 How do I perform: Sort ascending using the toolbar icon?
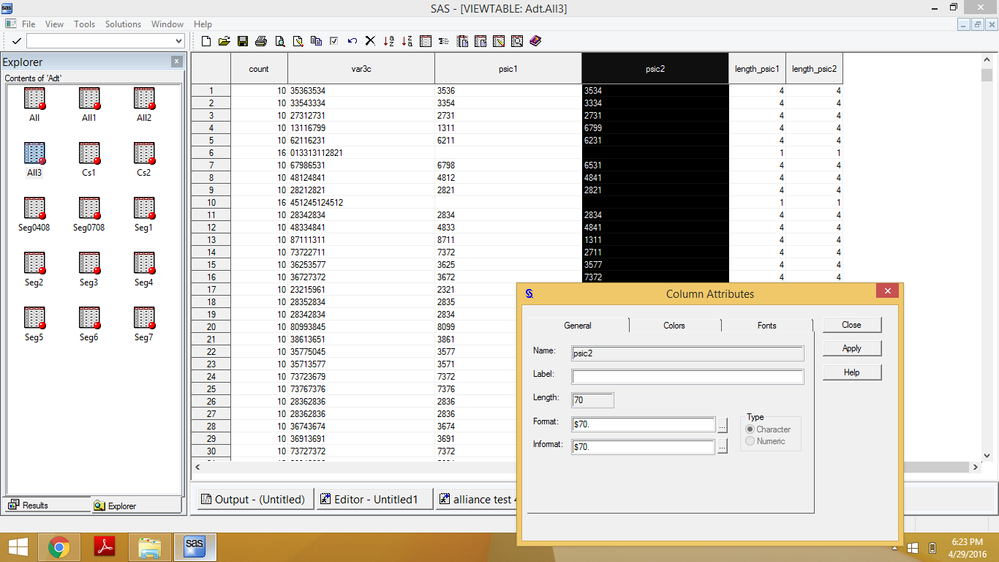(388, 41)
